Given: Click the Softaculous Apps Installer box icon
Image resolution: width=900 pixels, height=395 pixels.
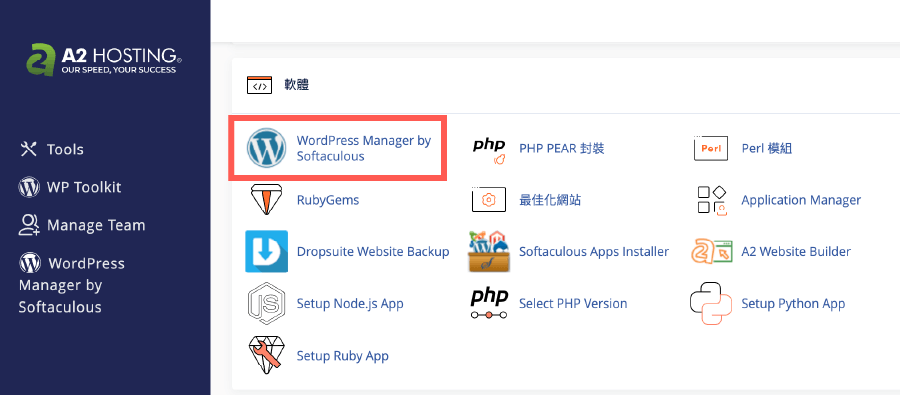Looking at the screenshot, I should pyautogui.click(x=489, y=251).
